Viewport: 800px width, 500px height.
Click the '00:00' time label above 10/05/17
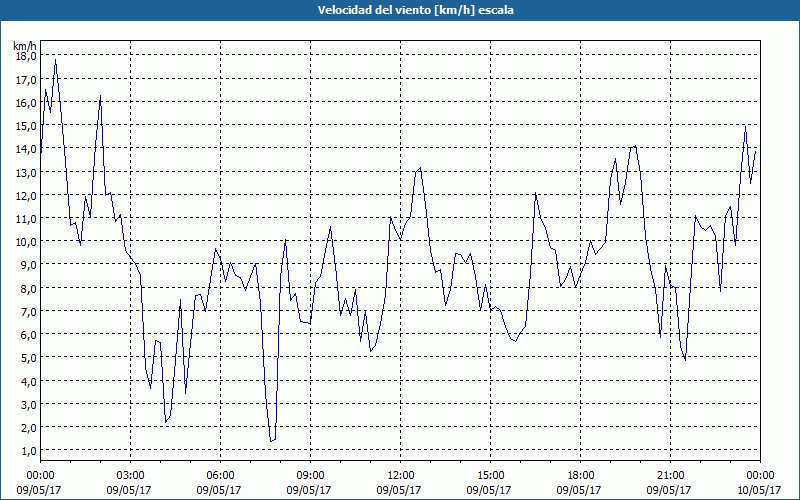click(760, 476)
